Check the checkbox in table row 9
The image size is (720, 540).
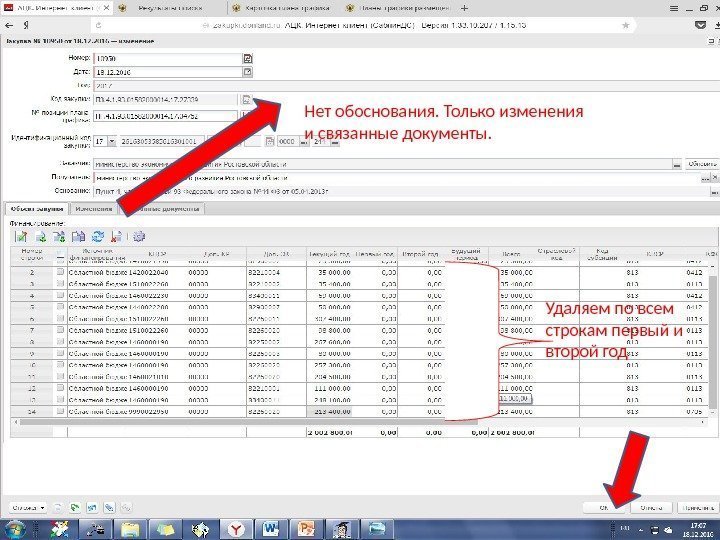[60, 353]
